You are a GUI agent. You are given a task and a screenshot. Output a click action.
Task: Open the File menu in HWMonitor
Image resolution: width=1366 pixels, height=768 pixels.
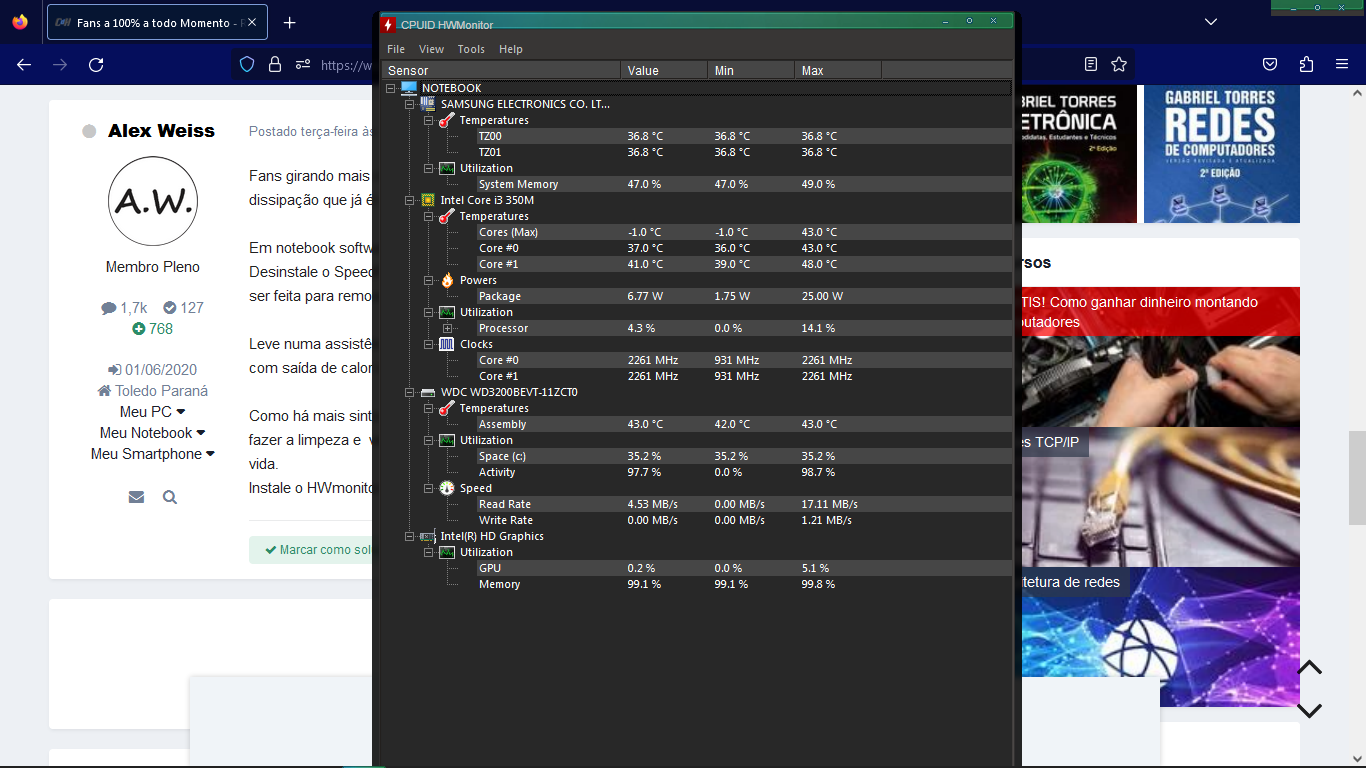pos(396,49)
